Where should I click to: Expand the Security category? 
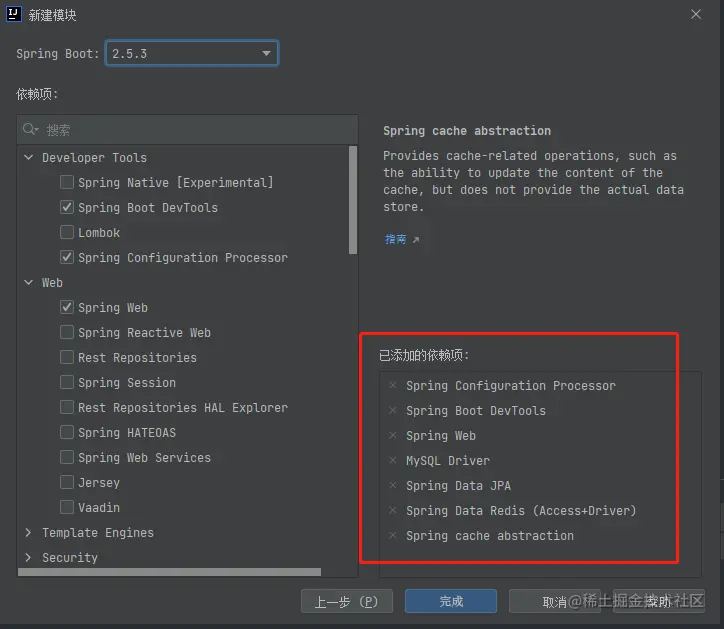[29, 557]
